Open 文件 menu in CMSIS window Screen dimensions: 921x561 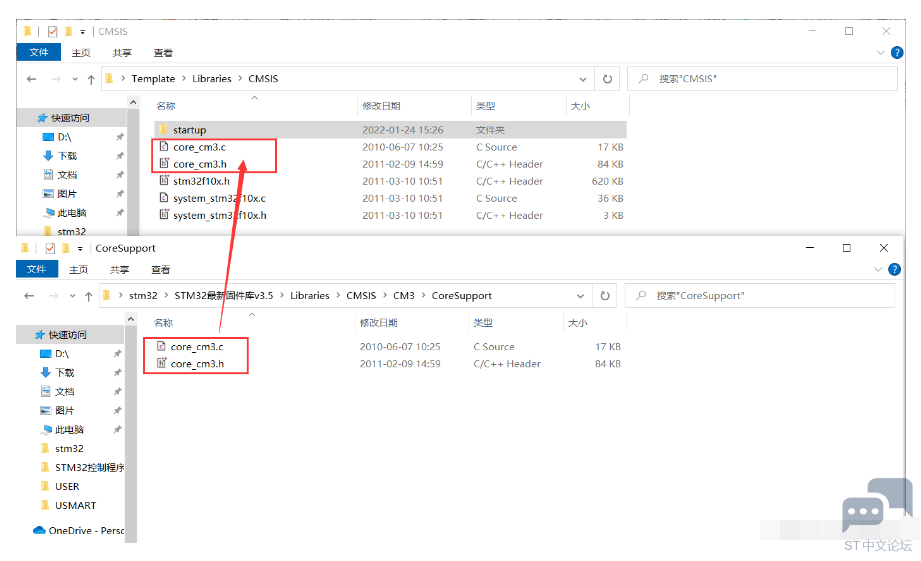point(38,53)
